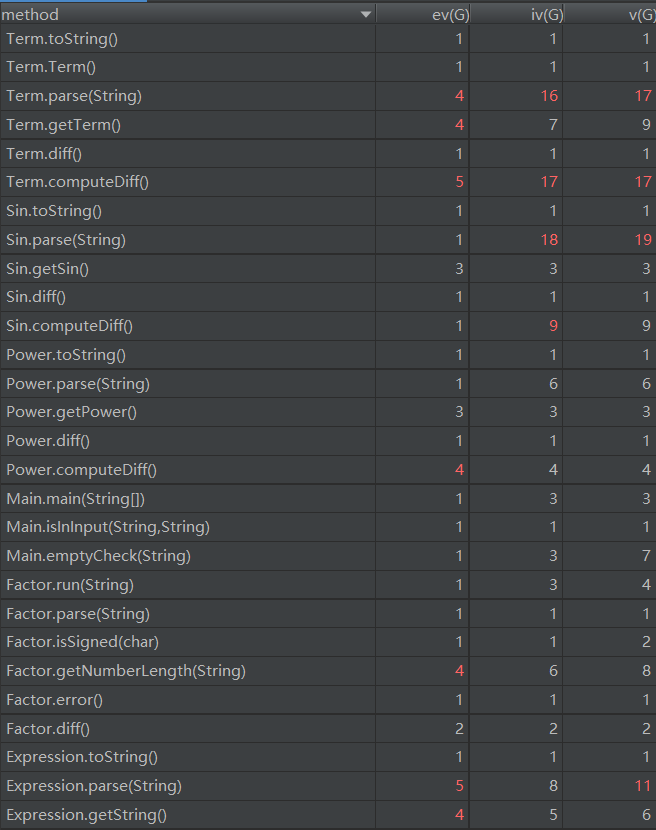Screen dimensions: 656x830
Task: Select the Expression.getString() row
Action: tap(86, 815)
